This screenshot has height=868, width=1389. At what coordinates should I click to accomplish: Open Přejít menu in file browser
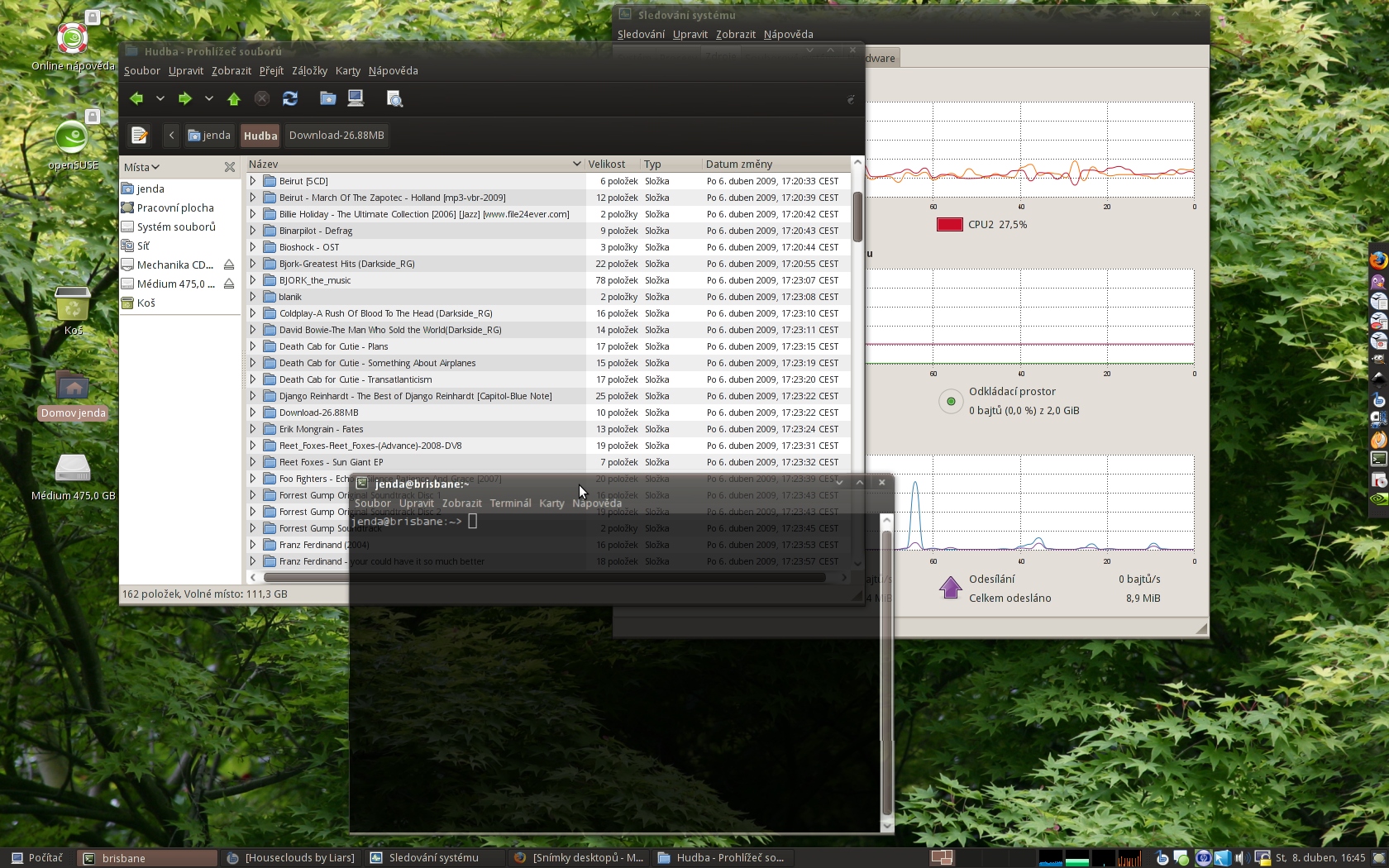pos(271,70)
